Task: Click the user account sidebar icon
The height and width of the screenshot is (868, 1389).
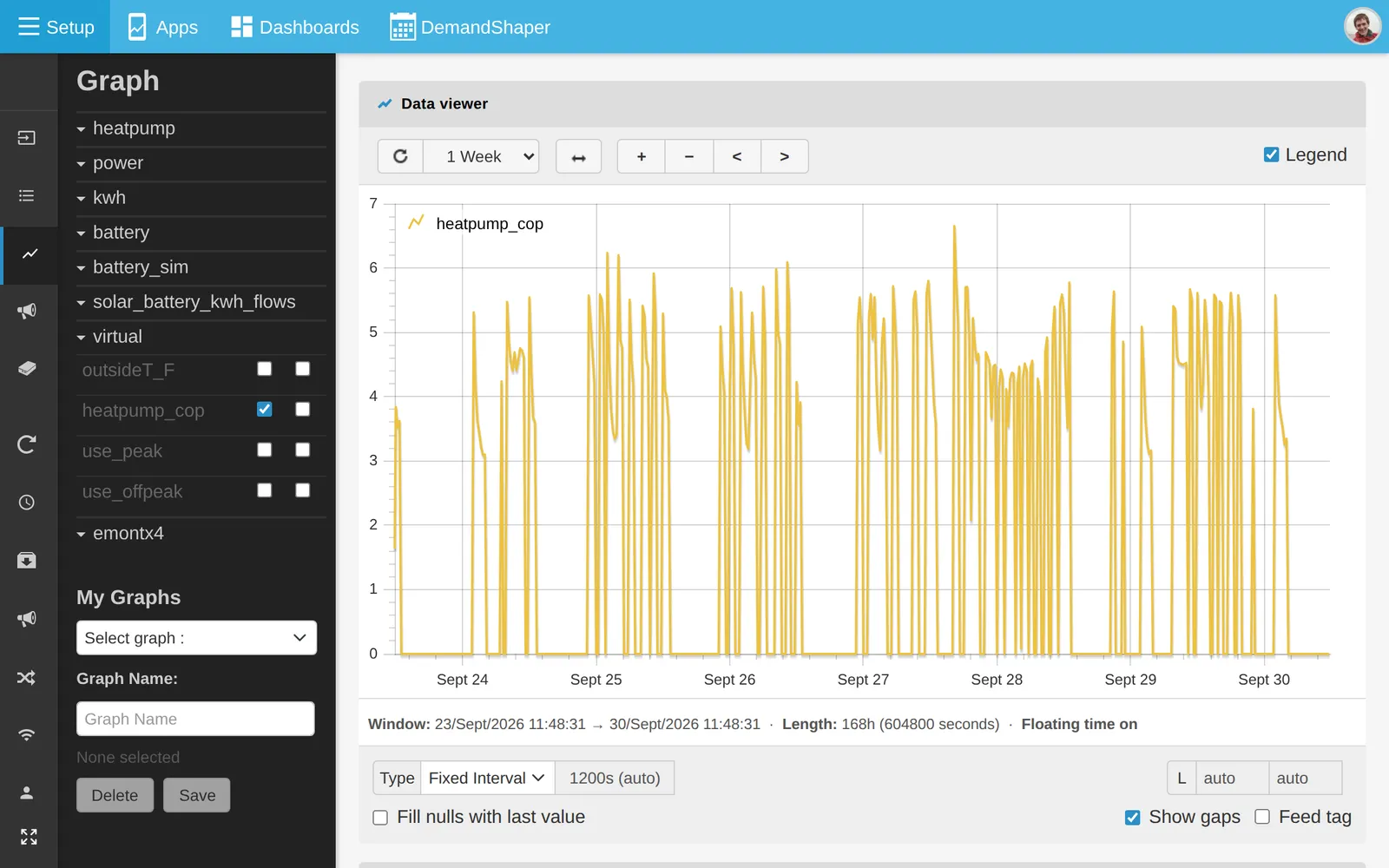Action: [27, 792]
